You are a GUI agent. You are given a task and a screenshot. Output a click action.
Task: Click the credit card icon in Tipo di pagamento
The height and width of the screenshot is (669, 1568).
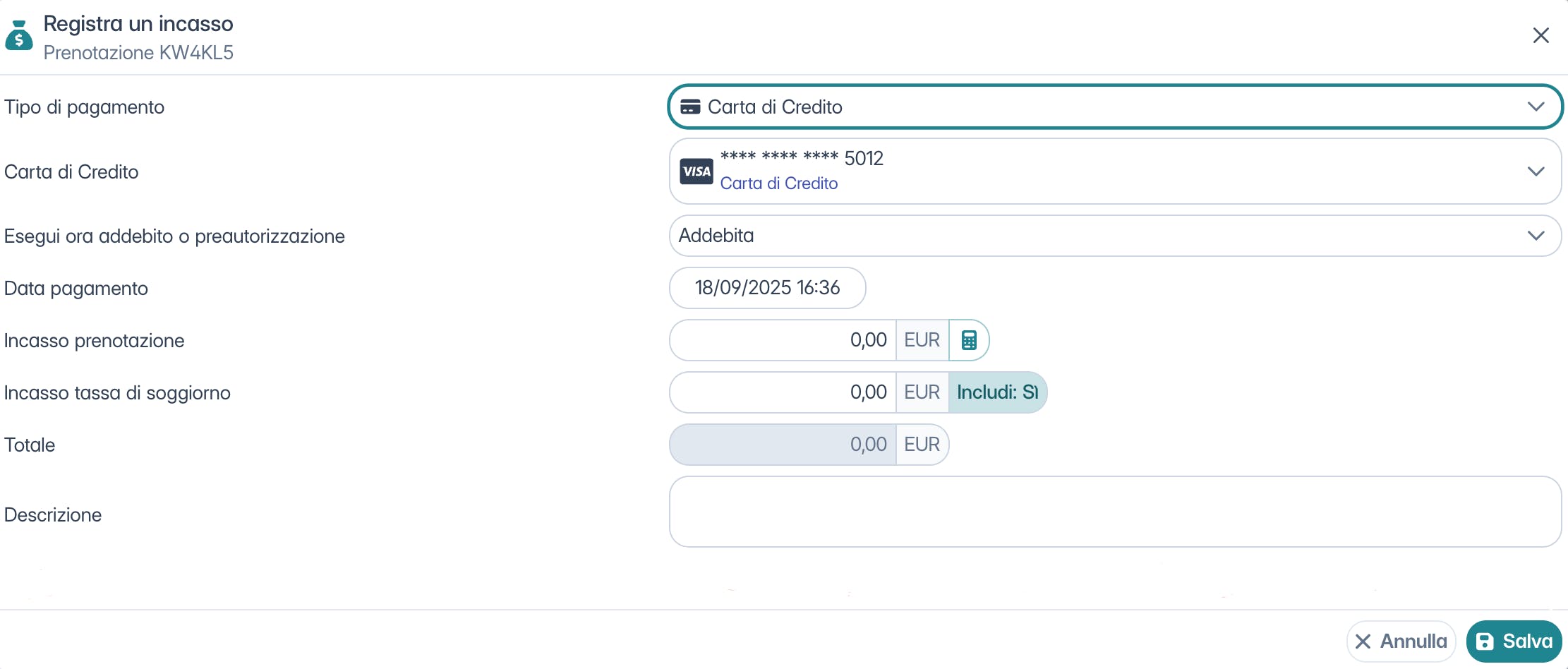pyautogui.click(x=690, y=107)
